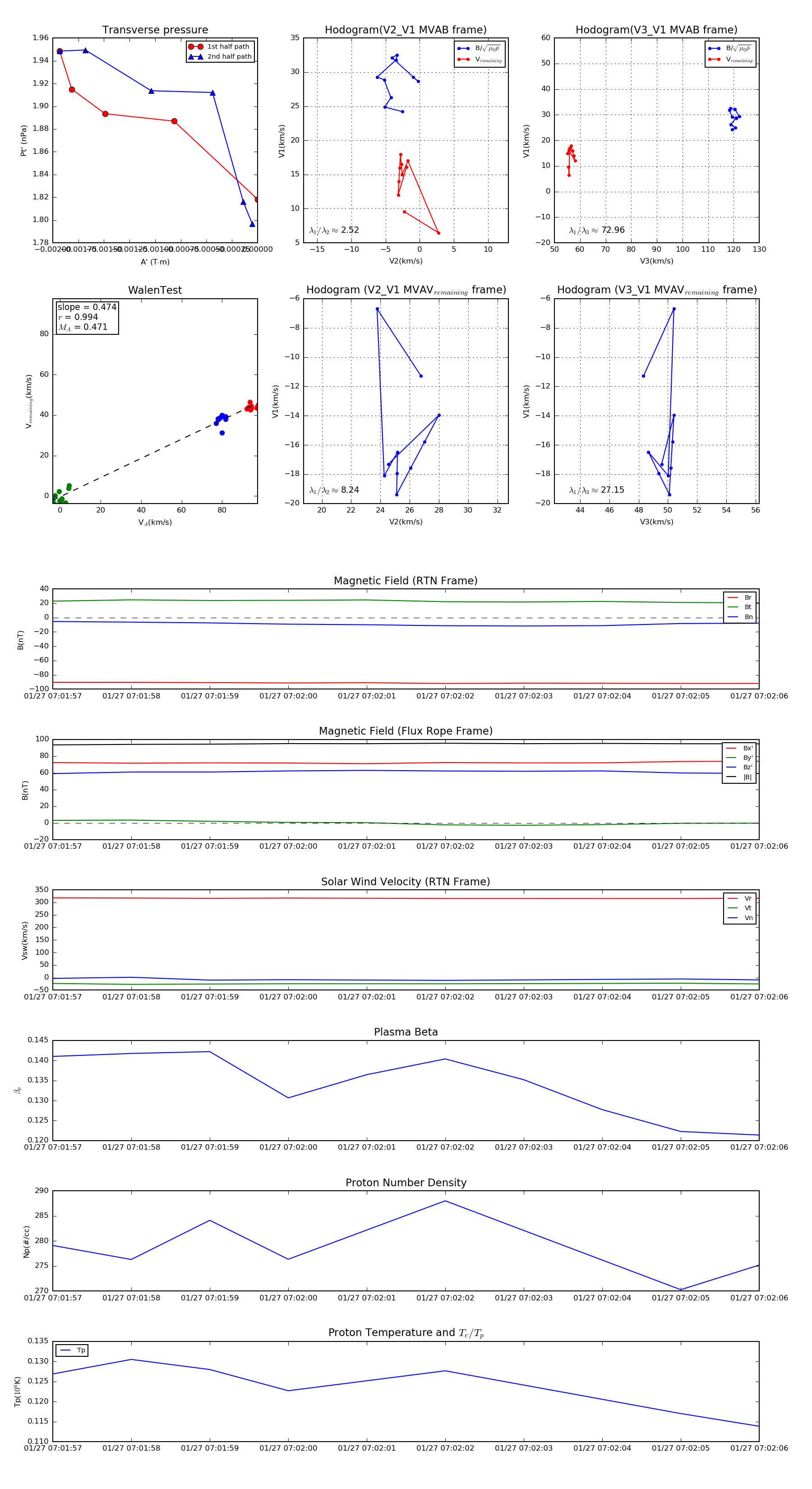Select the 'Br' legend entry

740,598
